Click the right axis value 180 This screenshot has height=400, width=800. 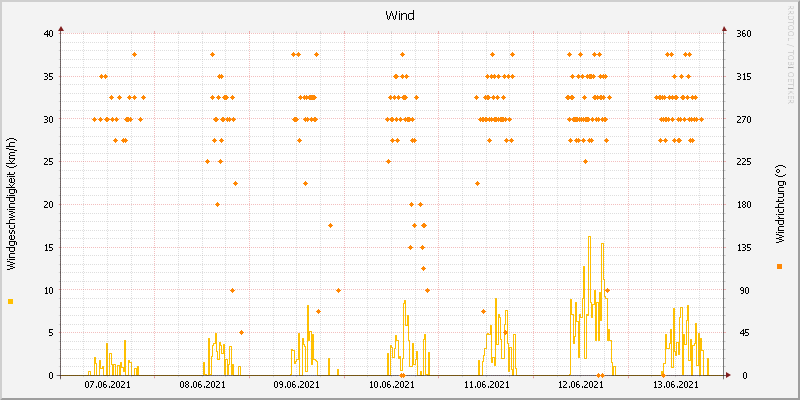coord(744,205)
